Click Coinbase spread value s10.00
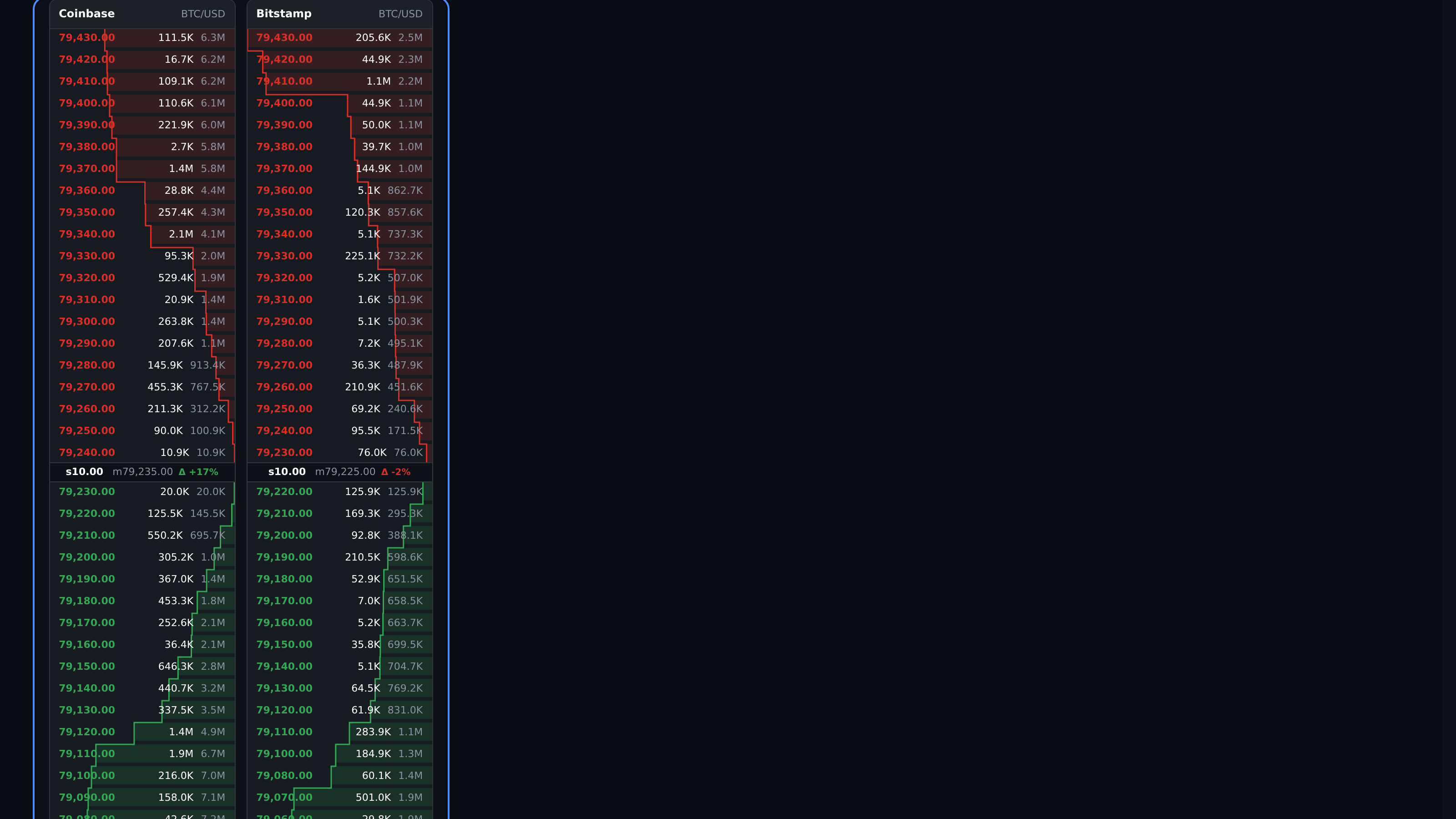Screen dimensions: 1456x819 coord(84,471)
